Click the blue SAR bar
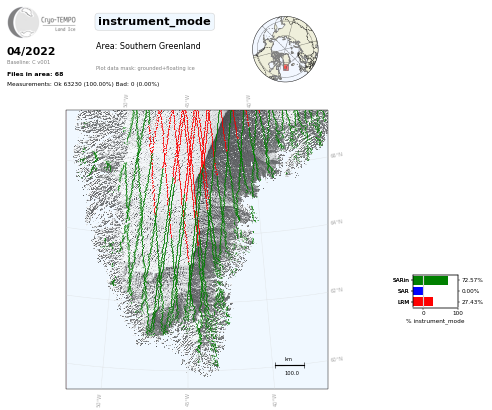This screenshot has width=492, height=410. (418, 291)
